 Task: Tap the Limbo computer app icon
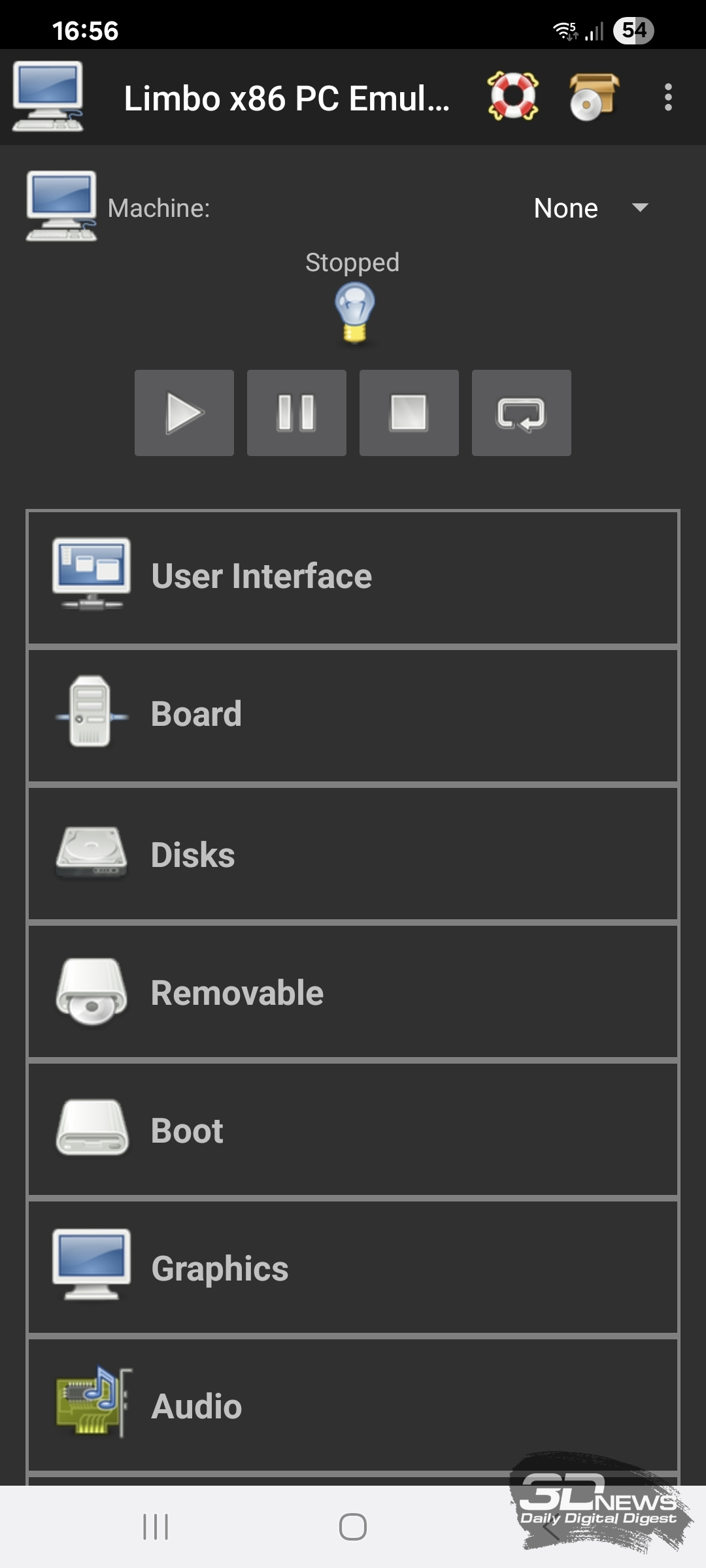pos(48,97)
